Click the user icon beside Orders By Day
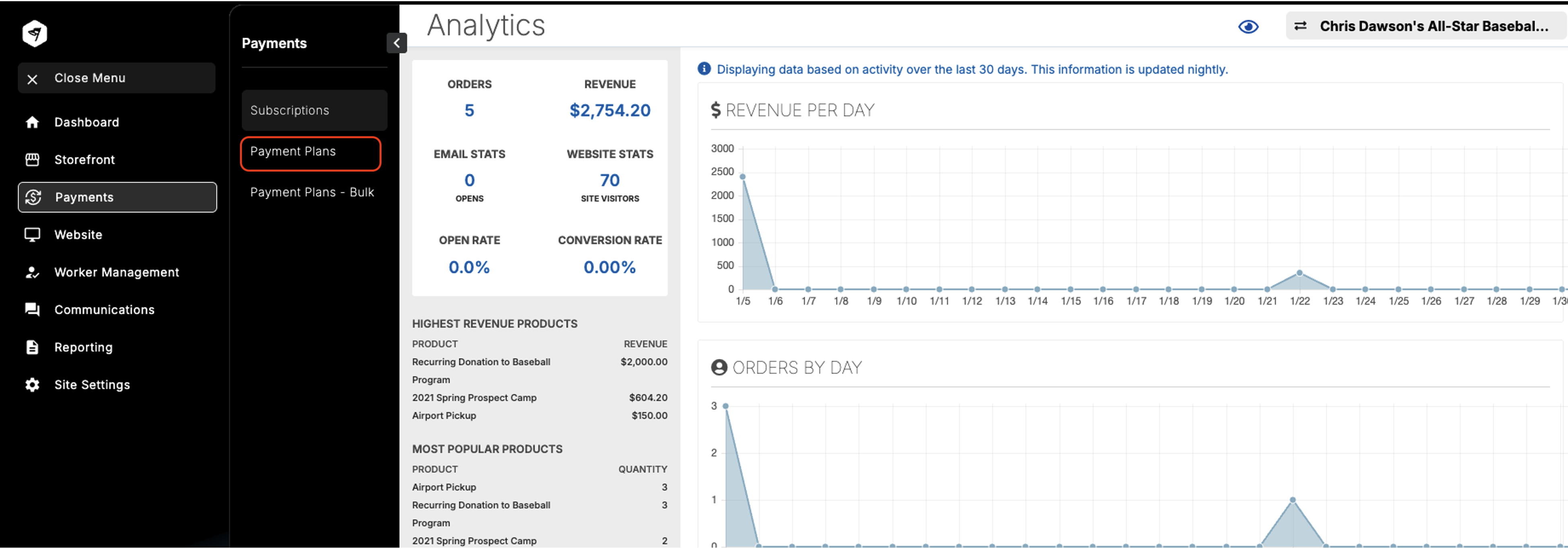Screen dimensions: 1568x548 coord(719,368)
